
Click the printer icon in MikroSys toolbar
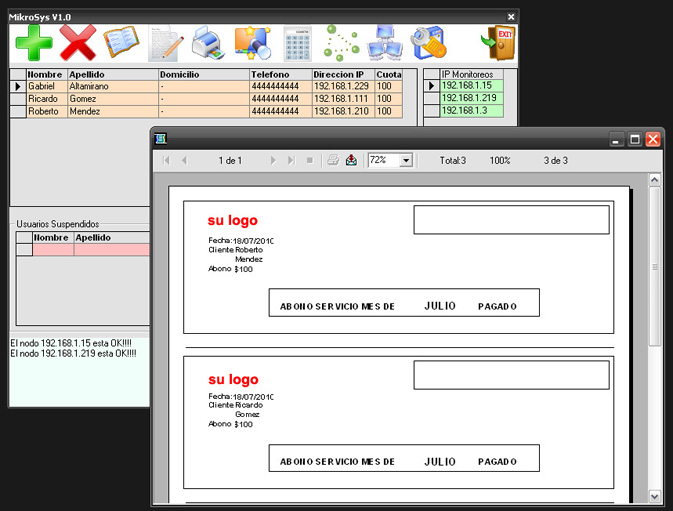point(208,42)
